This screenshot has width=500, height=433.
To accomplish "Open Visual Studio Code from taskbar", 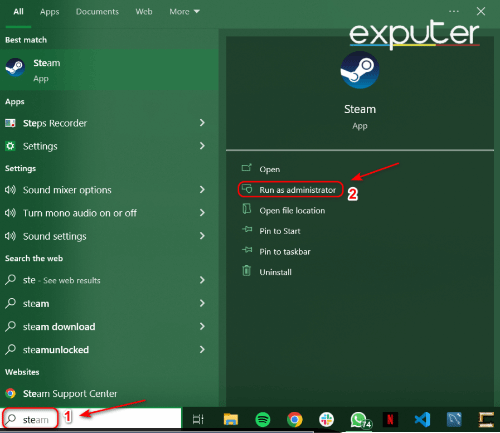I will (422, 419).
